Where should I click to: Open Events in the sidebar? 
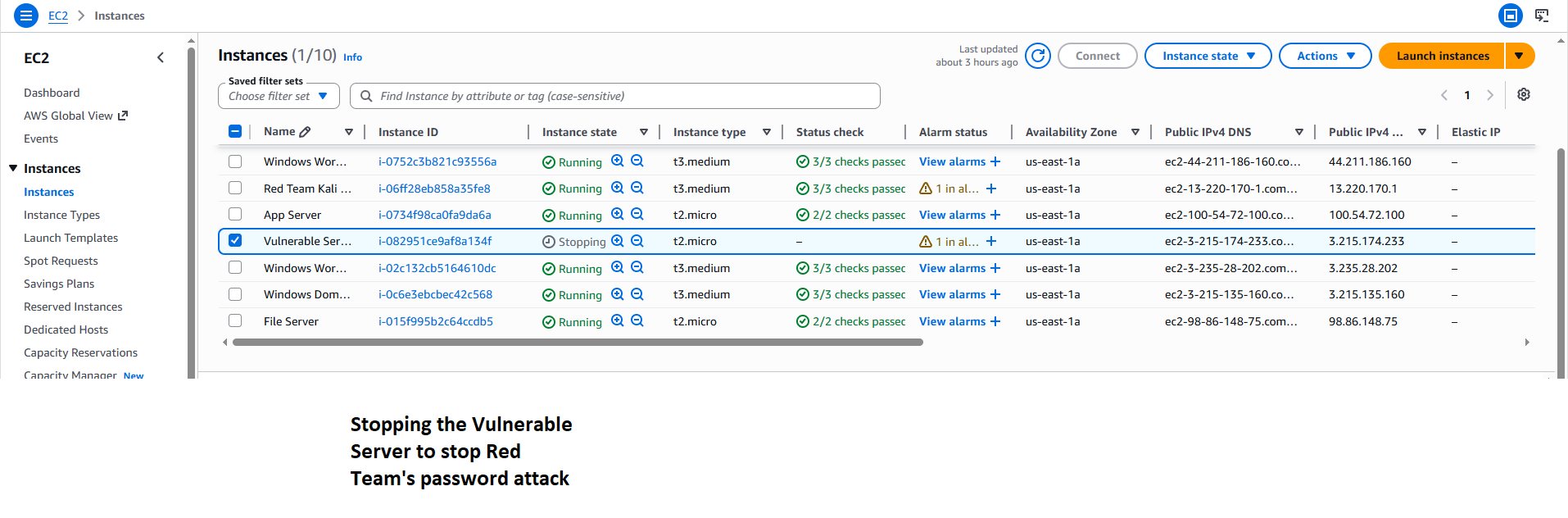(41, 139)
